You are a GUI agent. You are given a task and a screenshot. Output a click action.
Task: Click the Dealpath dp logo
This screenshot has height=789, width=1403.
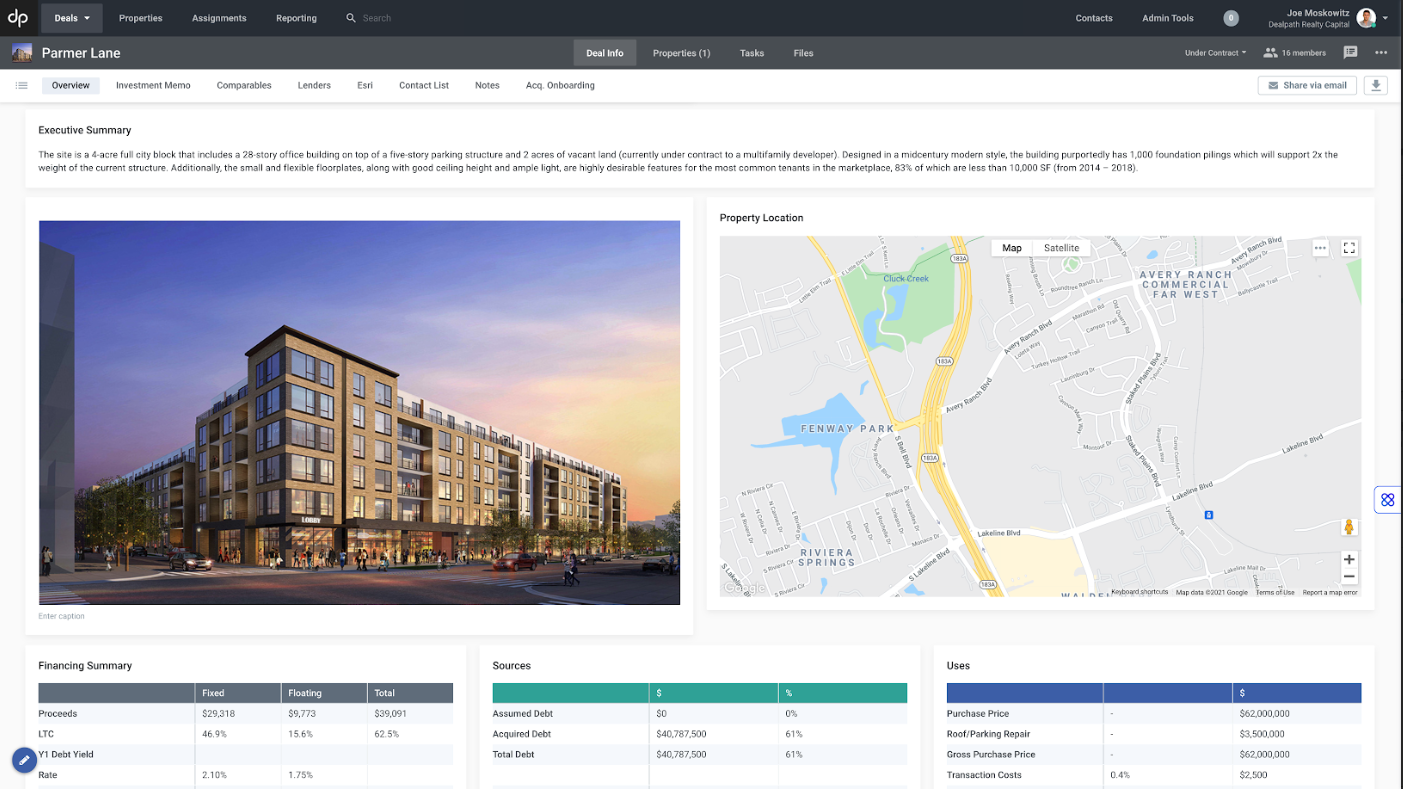pyautogui.click(x=18, y=17)
